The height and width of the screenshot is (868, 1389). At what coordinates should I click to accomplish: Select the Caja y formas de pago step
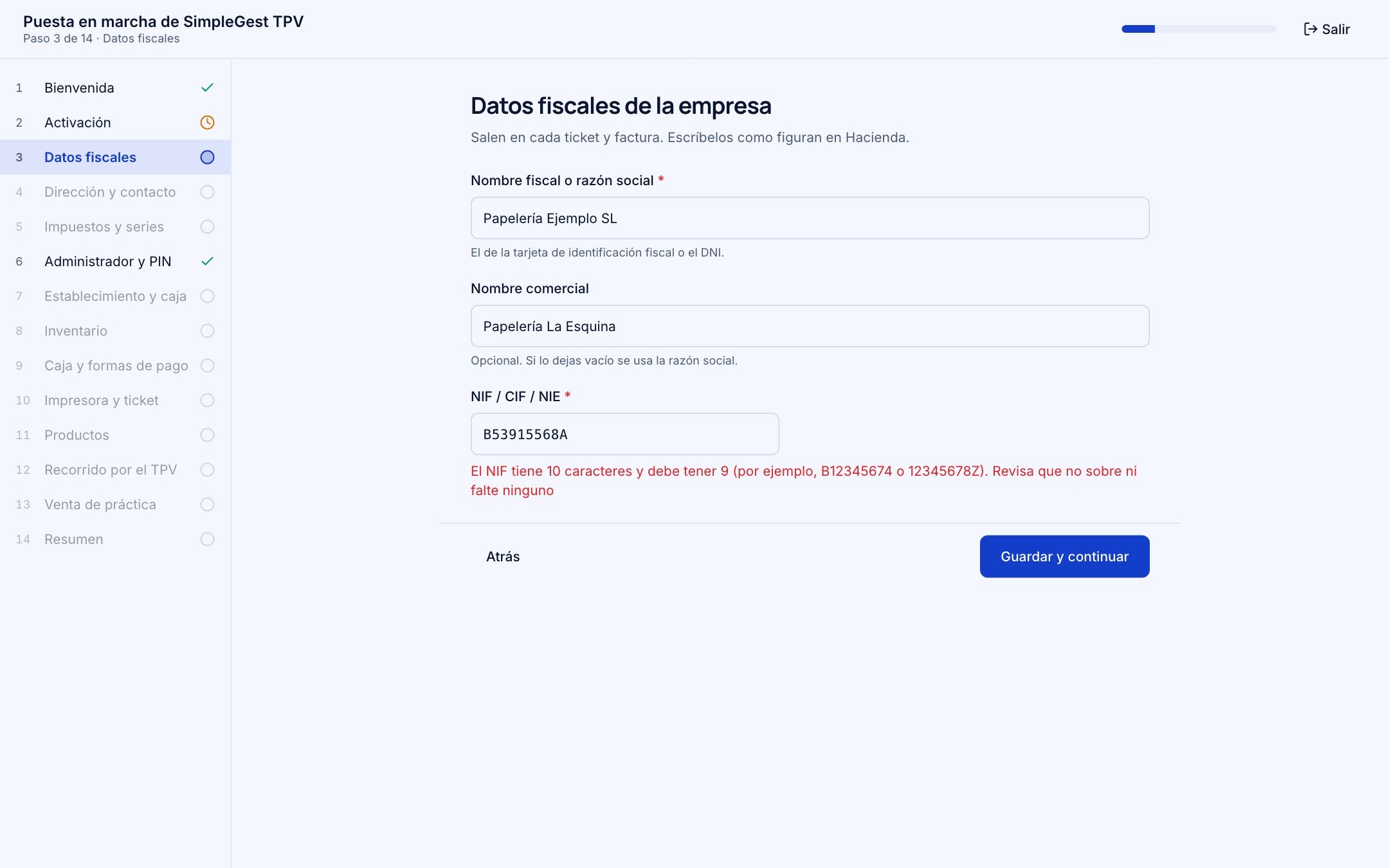[115, 365]
